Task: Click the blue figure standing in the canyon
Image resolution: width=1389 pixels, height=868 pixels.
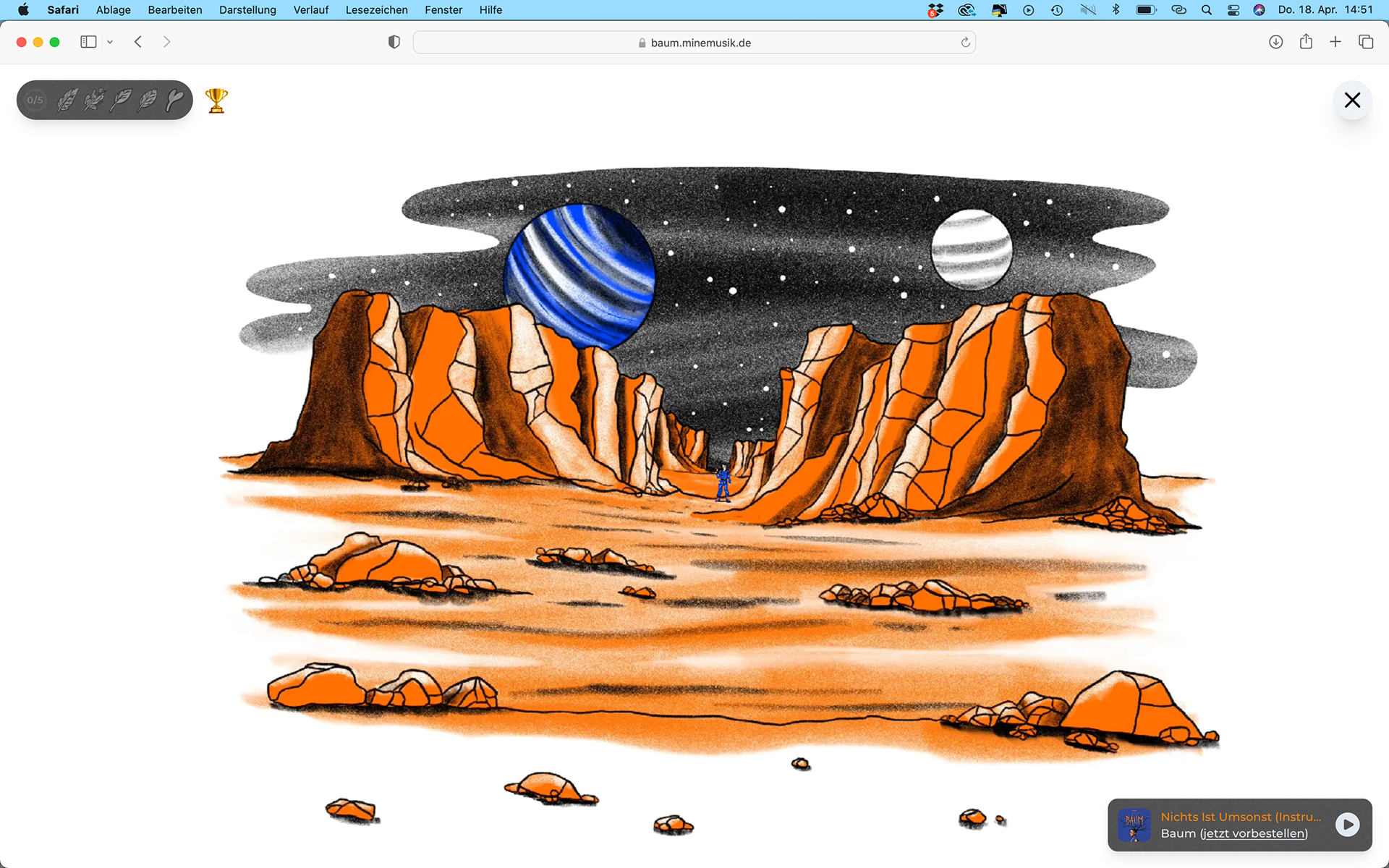Action: (x=723, y=485)
